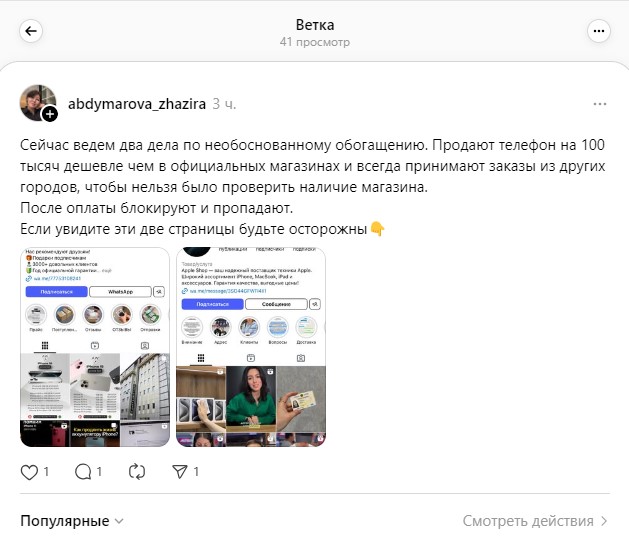The image size is (629, 542).
Task: Click the 3 ч. post timestamp
Action: [224, 104]
